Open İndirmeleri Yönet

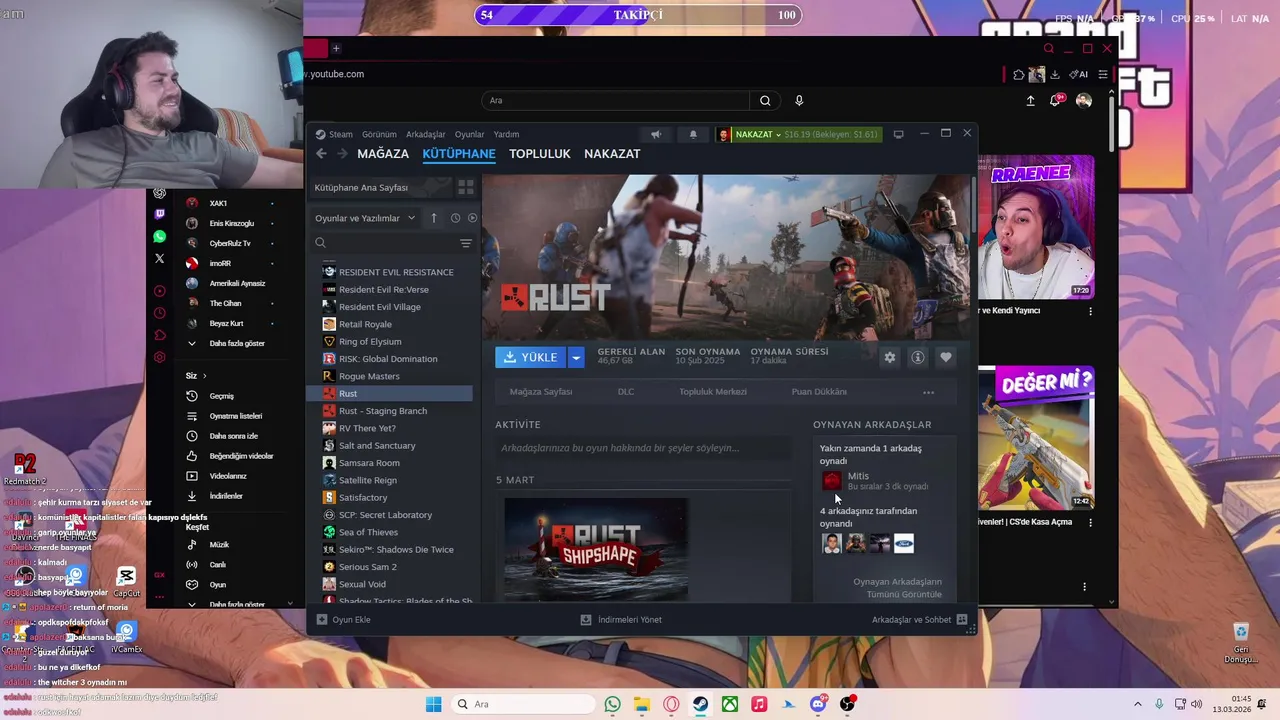click(621, 620)
